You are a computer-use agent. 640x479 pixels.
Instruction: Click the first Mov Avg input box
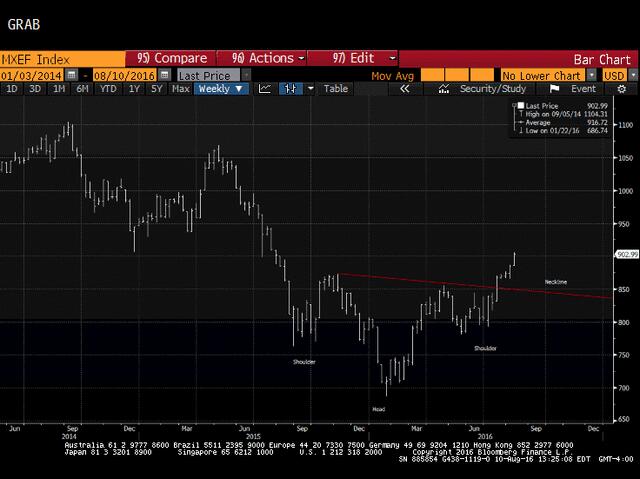(435, 75)
